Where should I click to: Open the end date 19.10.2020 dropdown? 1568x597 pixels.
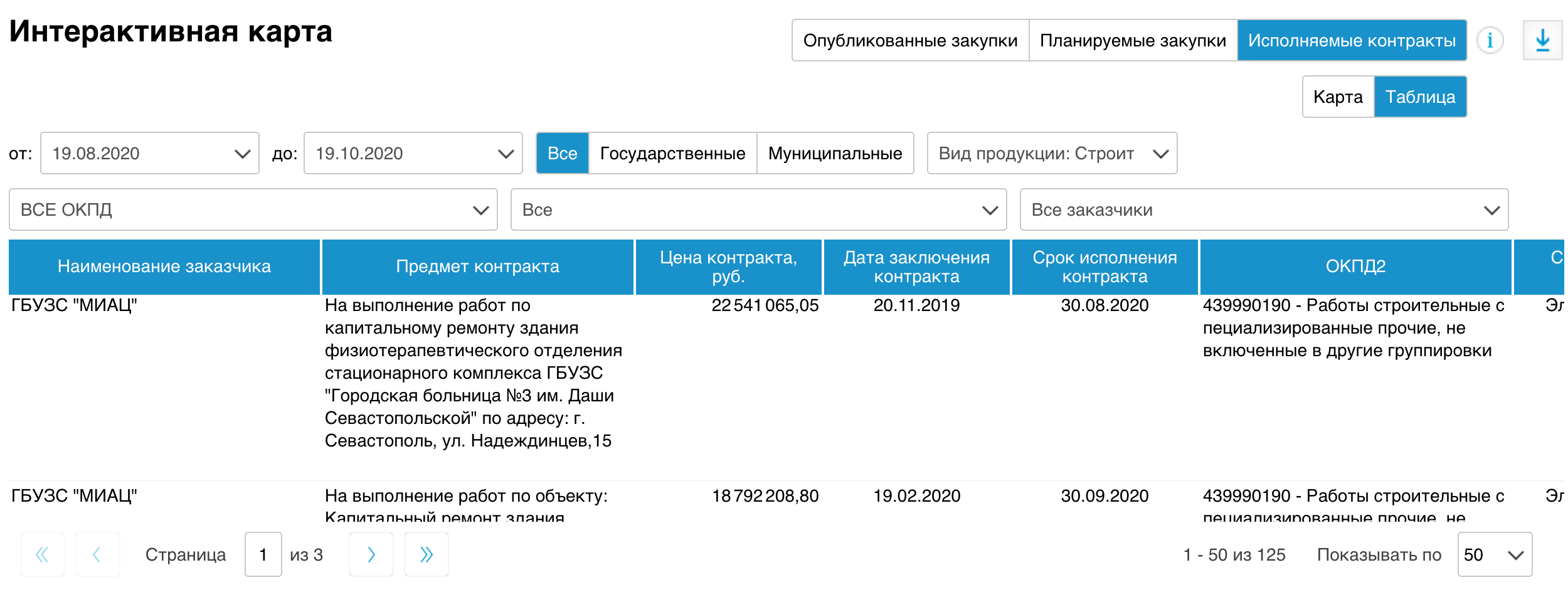[x=413, y=153]
